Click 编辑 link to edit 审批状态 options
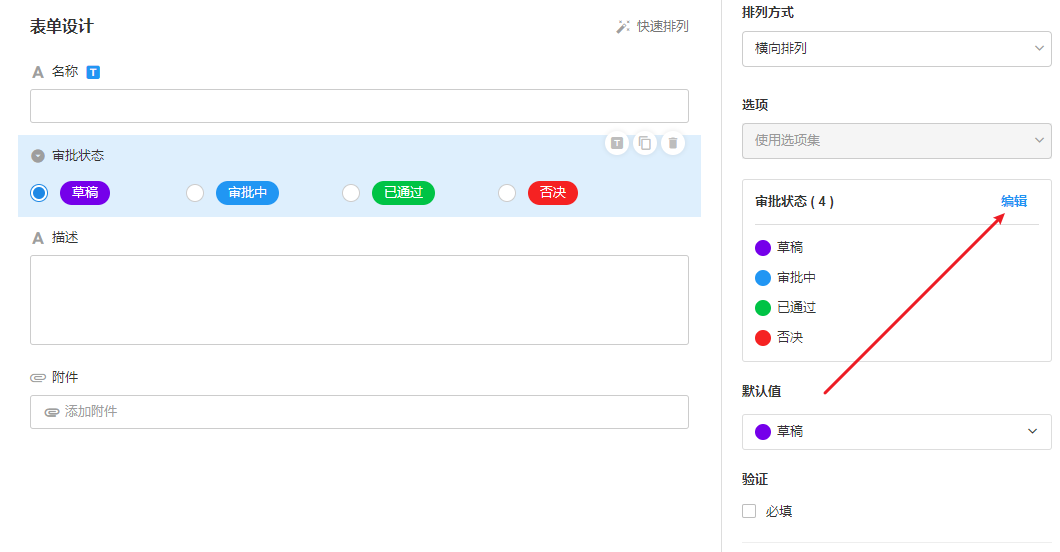Image resolution: width=1060 pixels, height=552 pixels. tap(1014, 201)
